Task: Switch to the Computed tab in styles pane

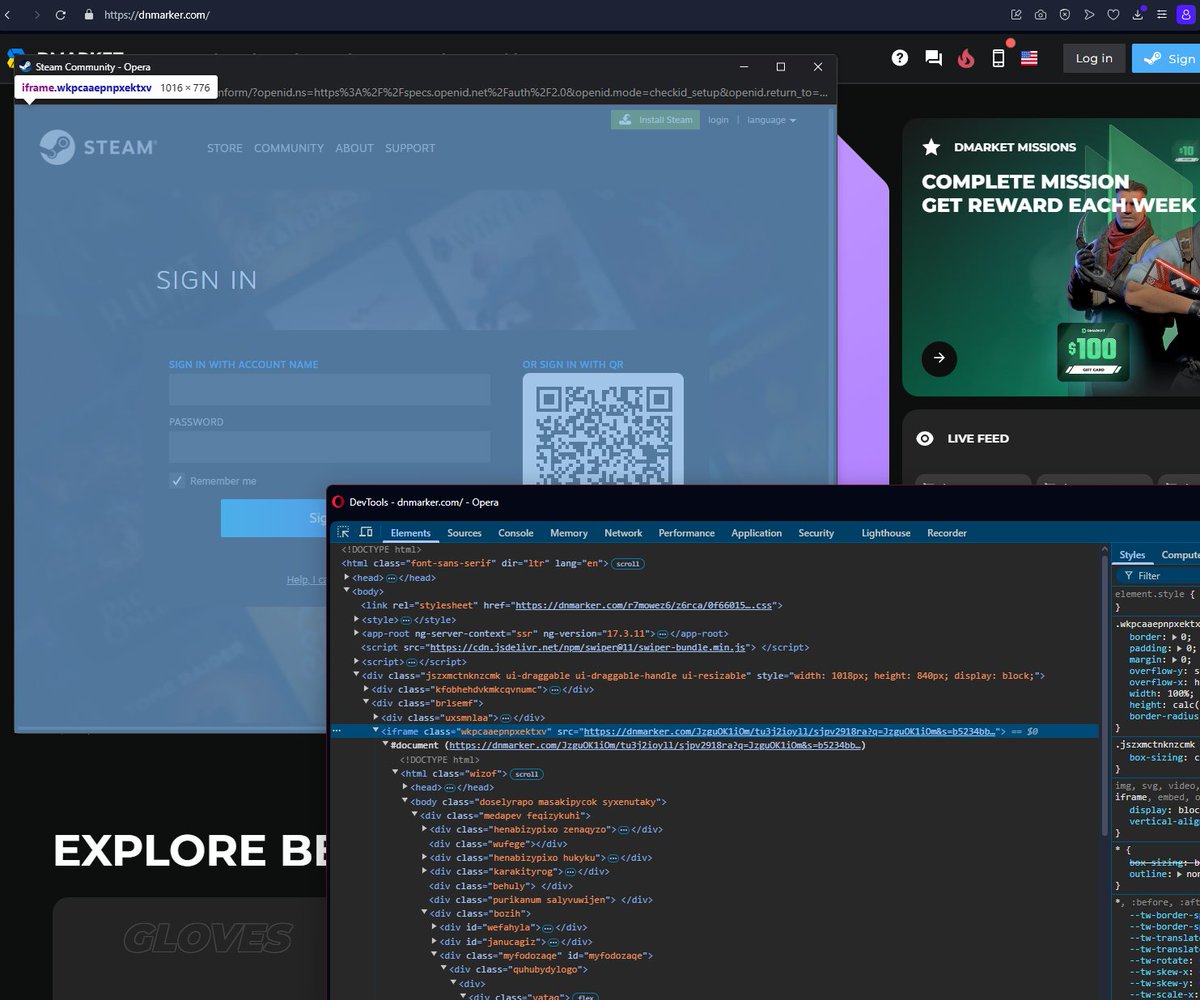Action: [1180, 555]
